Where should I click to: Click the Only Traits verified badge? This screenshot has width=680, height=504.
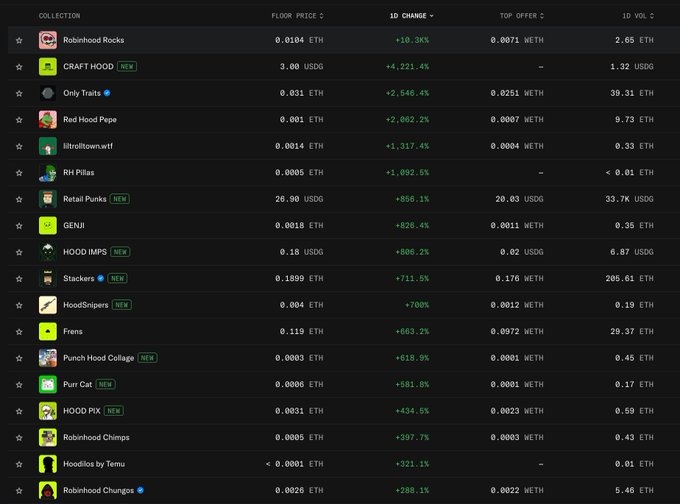107,93
